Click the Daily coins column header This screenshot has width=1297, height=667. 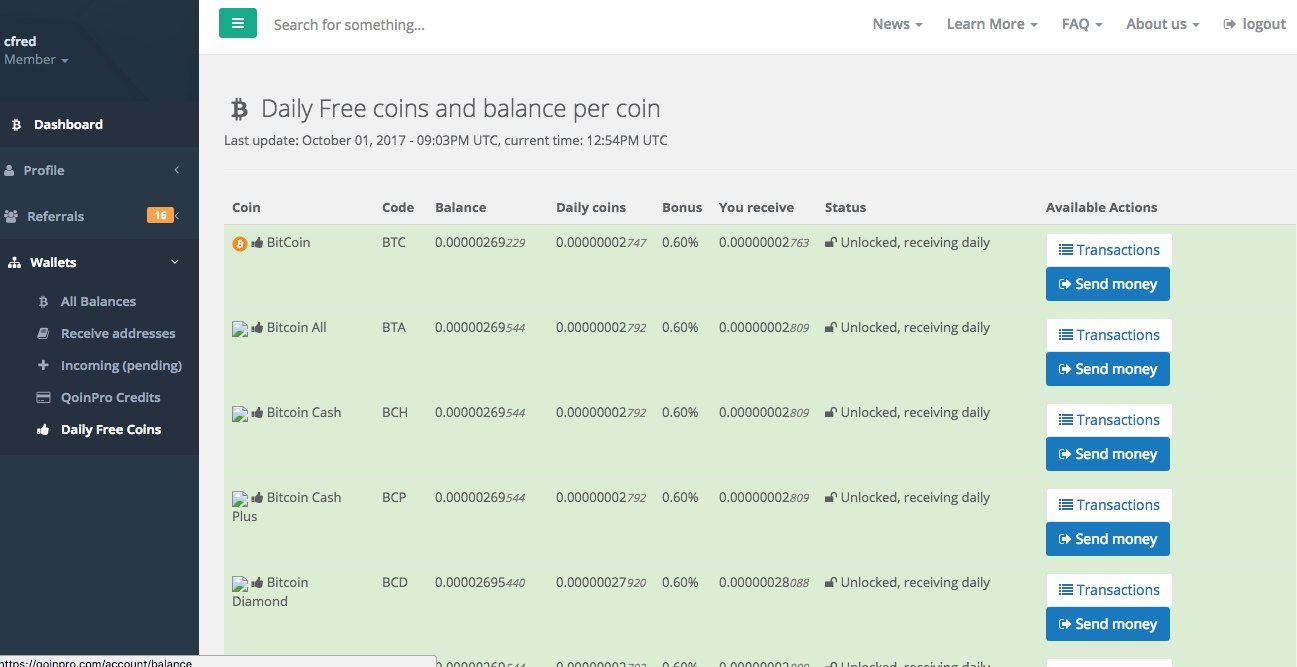[x=591, y=208]
